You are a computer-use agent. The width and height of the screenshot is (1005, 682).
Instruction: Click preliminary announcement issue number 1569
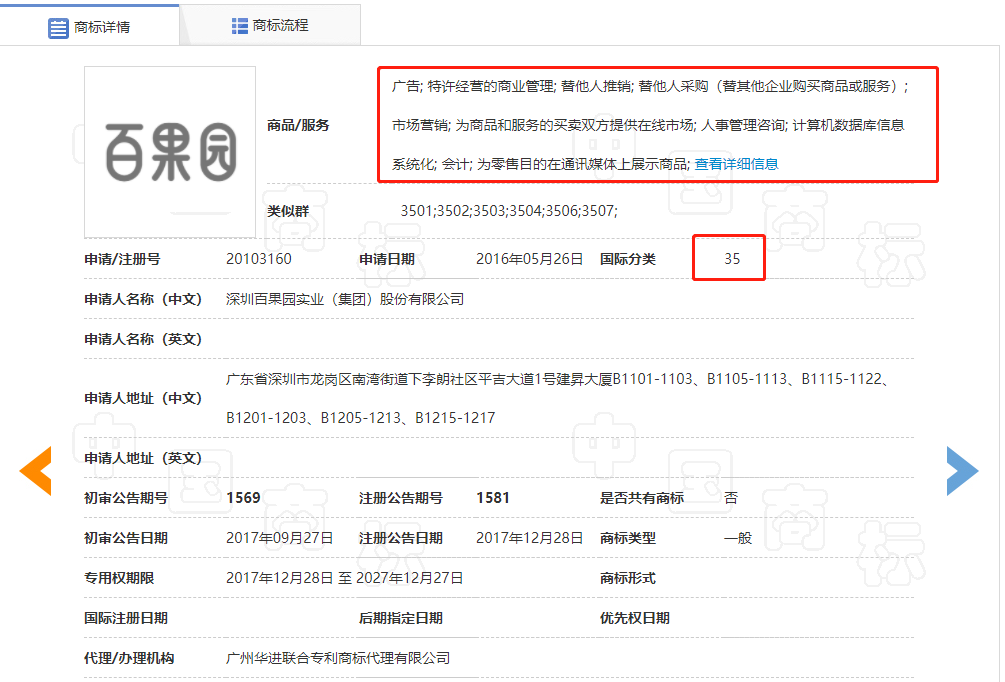[x=243, y=498]
